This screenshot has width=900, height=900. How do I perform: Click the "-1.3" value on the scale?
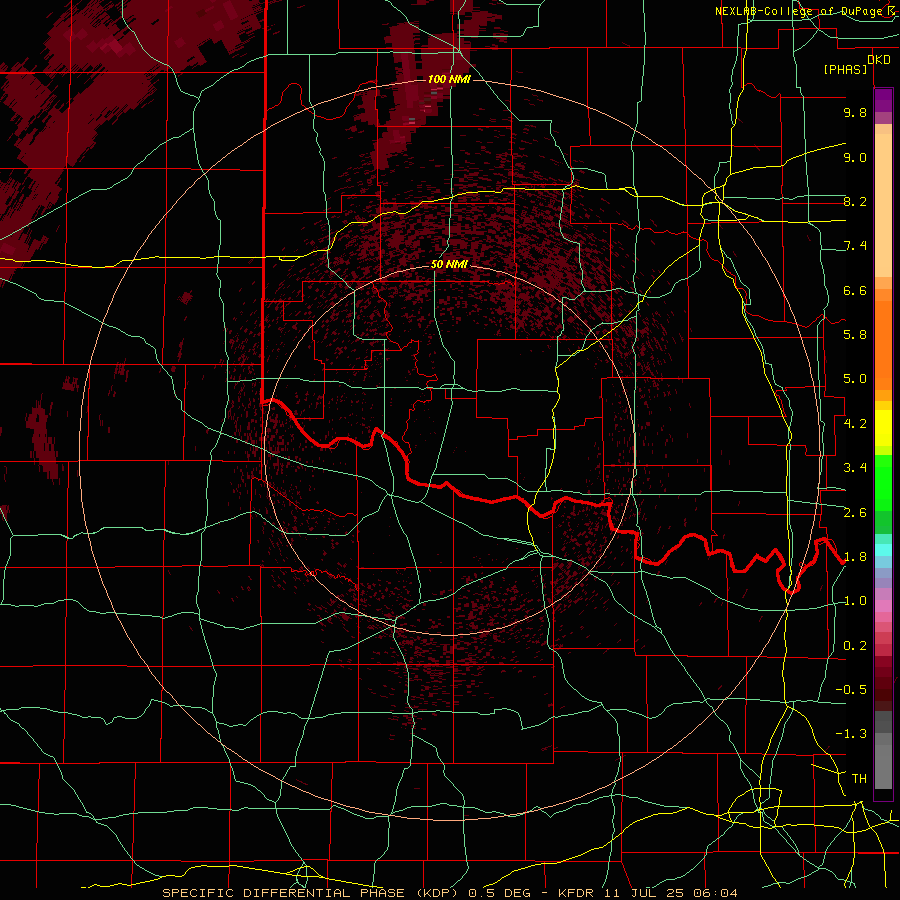[x=851, y=734]
